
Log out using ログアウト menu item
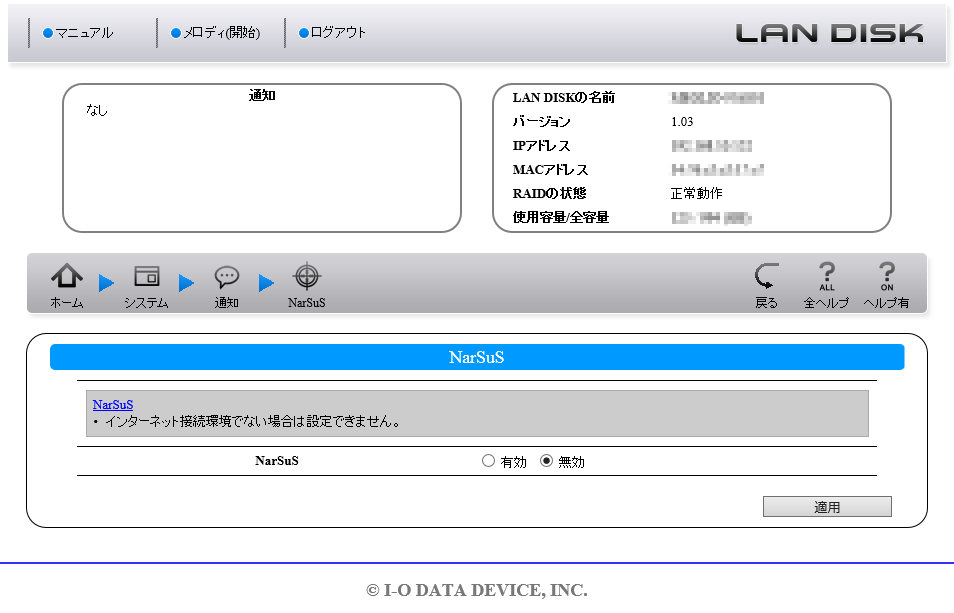(x=332, y=33)
